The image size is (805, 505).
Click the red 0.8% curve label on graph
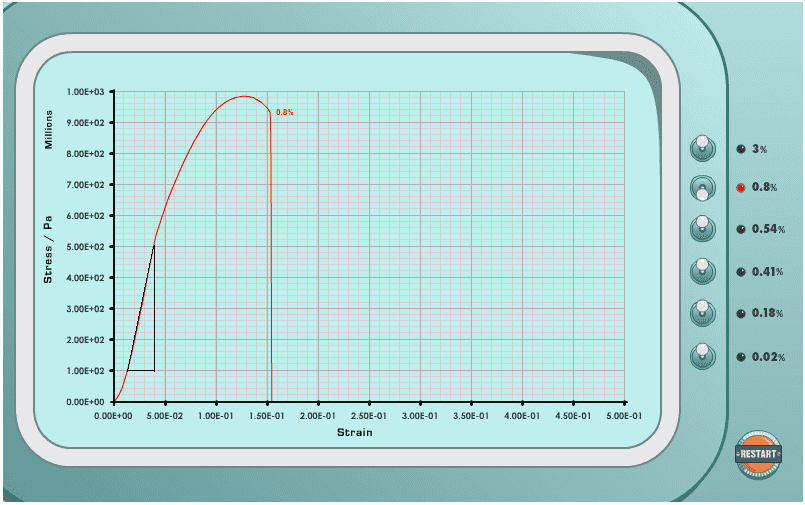point(284,112)
